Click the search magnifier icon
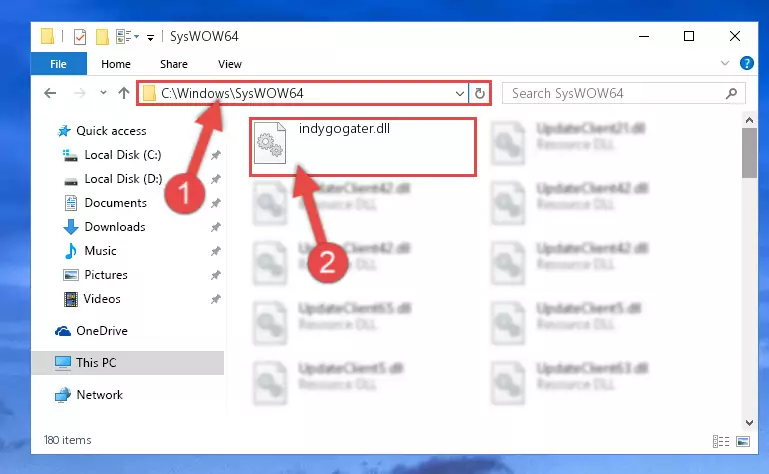 731,93
